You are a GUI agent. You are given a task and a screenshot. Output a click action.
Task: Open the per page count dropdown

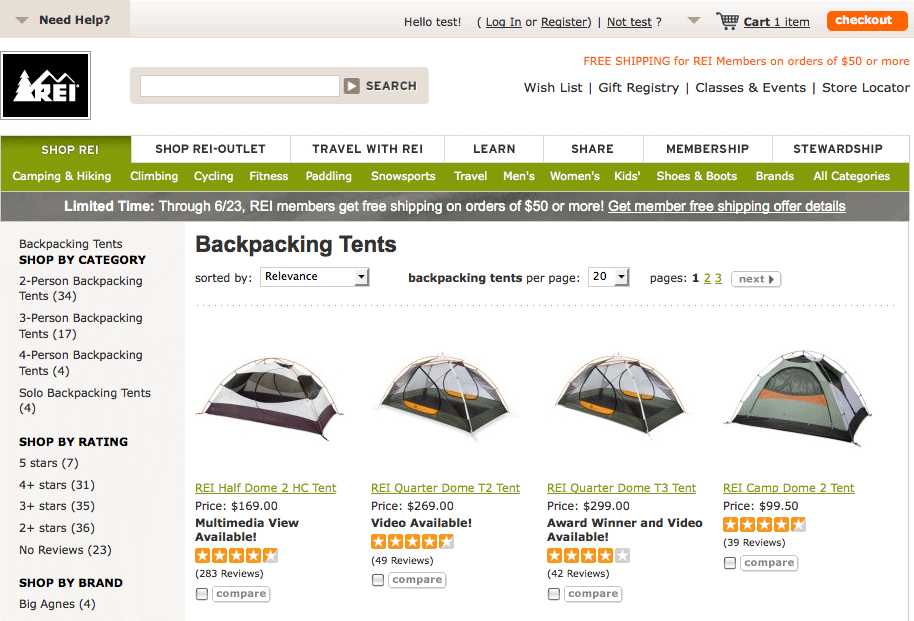coord(609,277)
